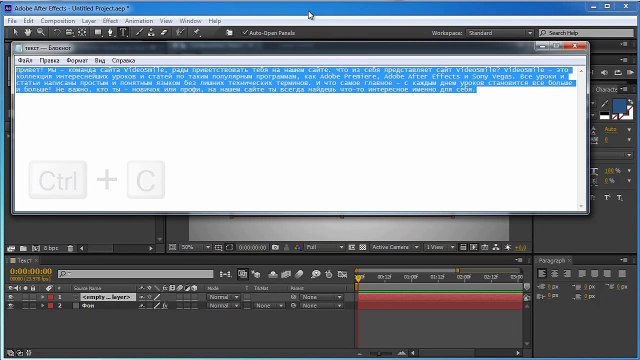Open the 50% magnification dropdown
Screen dimensions: 640x360
click(x=196, y=247)
